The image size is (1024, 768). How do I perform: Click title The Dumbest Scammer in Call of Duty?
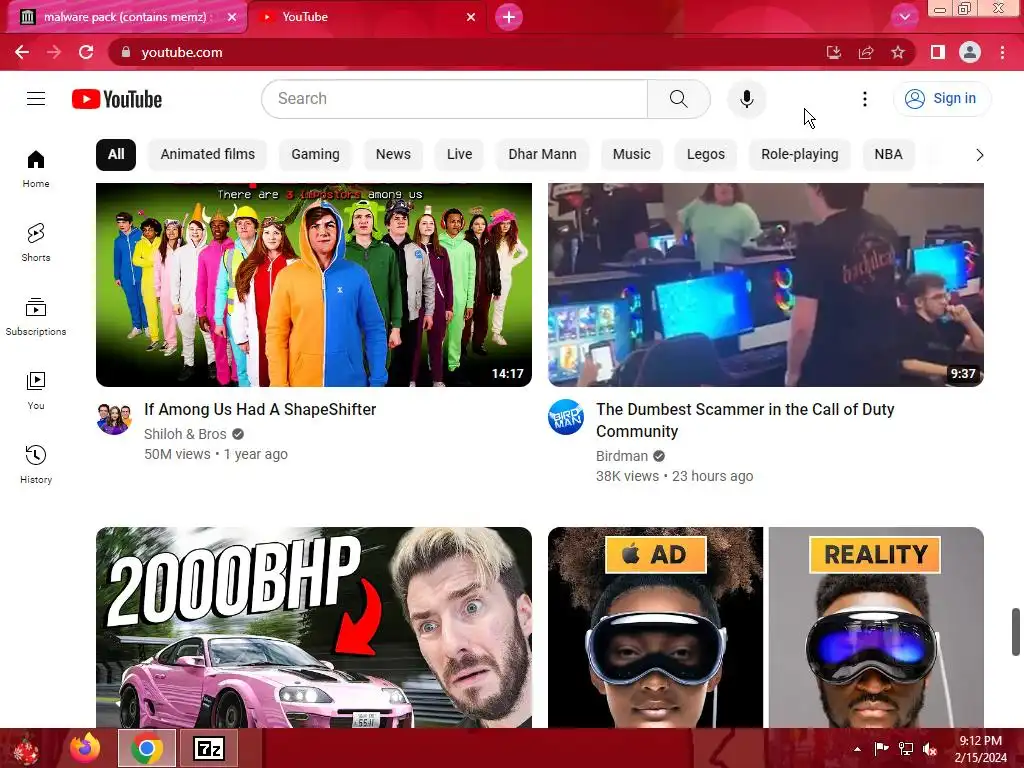pyautogui.click(x=745, y=420)
